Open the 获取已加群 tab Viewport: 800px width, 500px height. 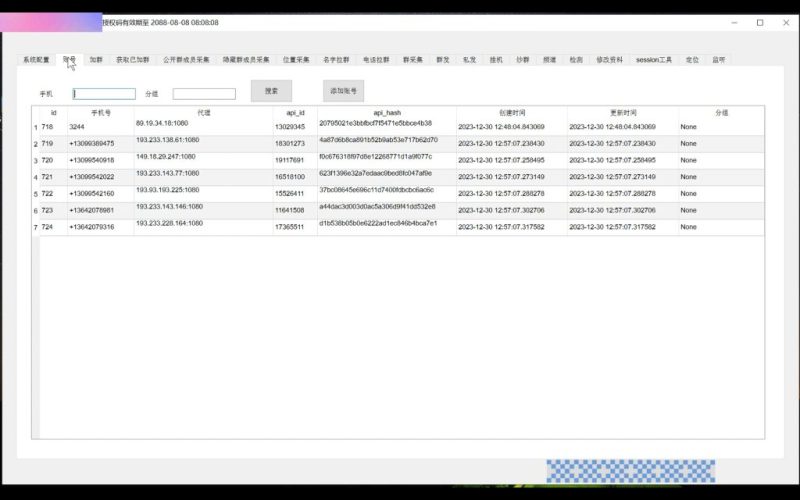tap(133, 60)
